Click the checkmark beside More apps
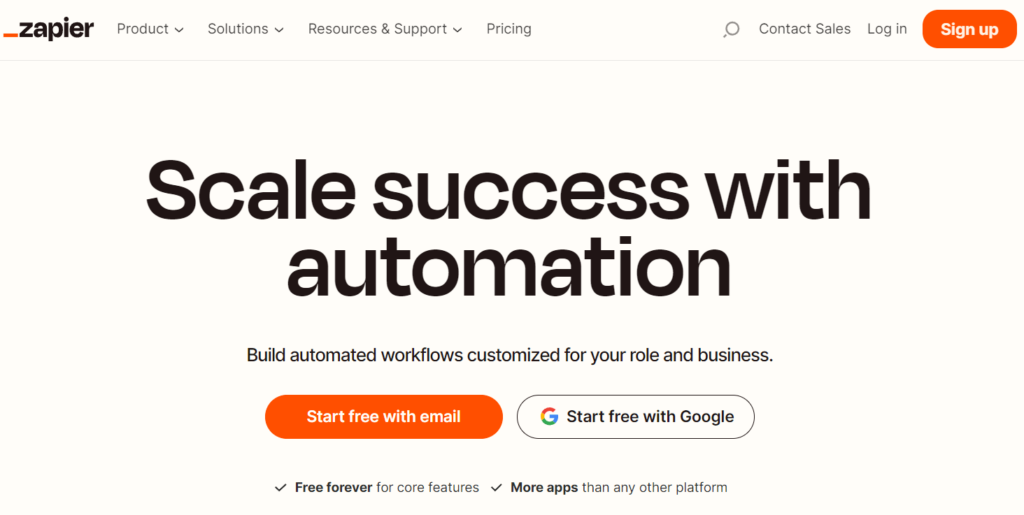Viewport: 1024px width, 515px height. click(496, 488)
